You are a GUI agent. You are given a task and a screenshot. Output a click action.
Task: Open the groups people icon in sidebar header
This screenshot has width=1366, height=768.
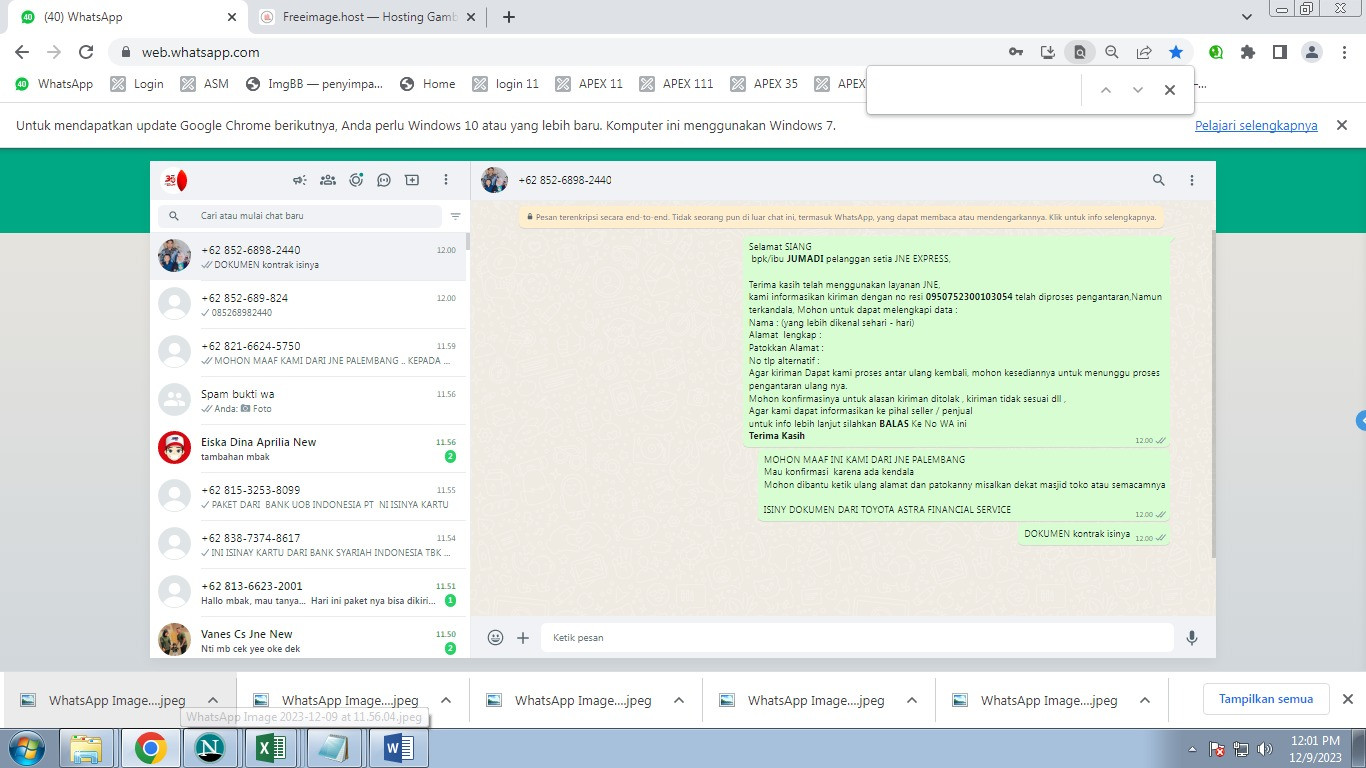pyautogui.click(x=327, y=180)
